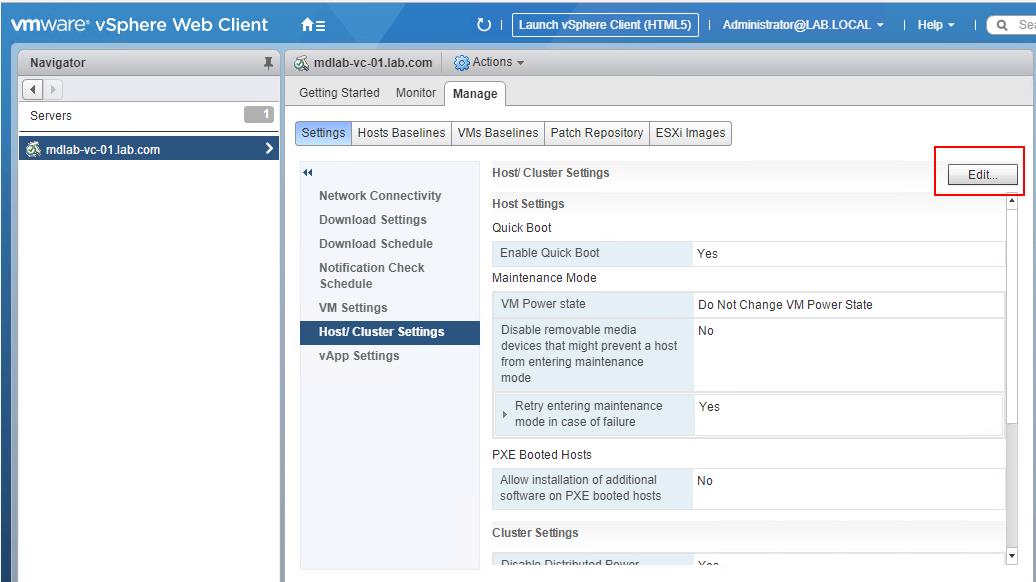Open Download Schedule settings
The height and width of the screenshot is (582, 1036).
(376, 243)
